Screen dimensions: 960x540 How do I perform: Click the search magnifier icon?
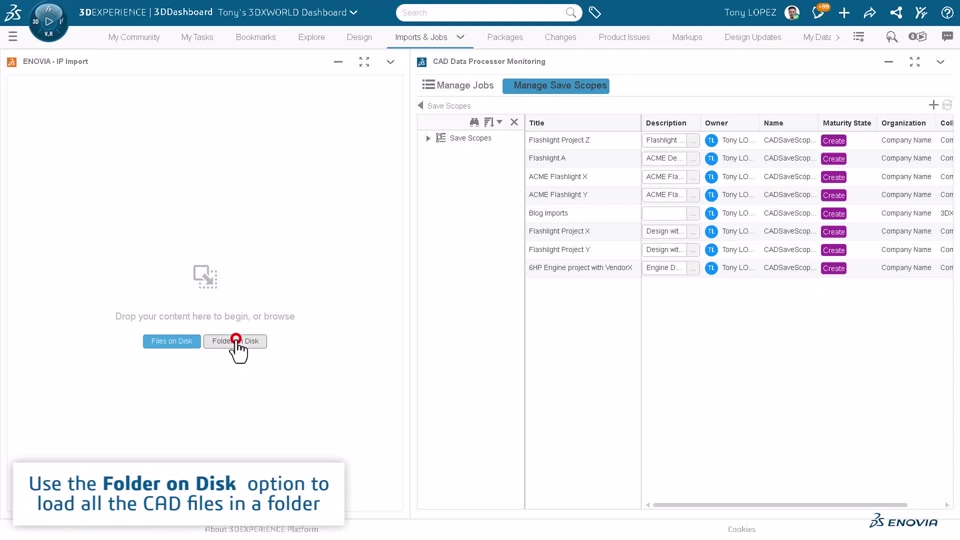tap(571, 12)
